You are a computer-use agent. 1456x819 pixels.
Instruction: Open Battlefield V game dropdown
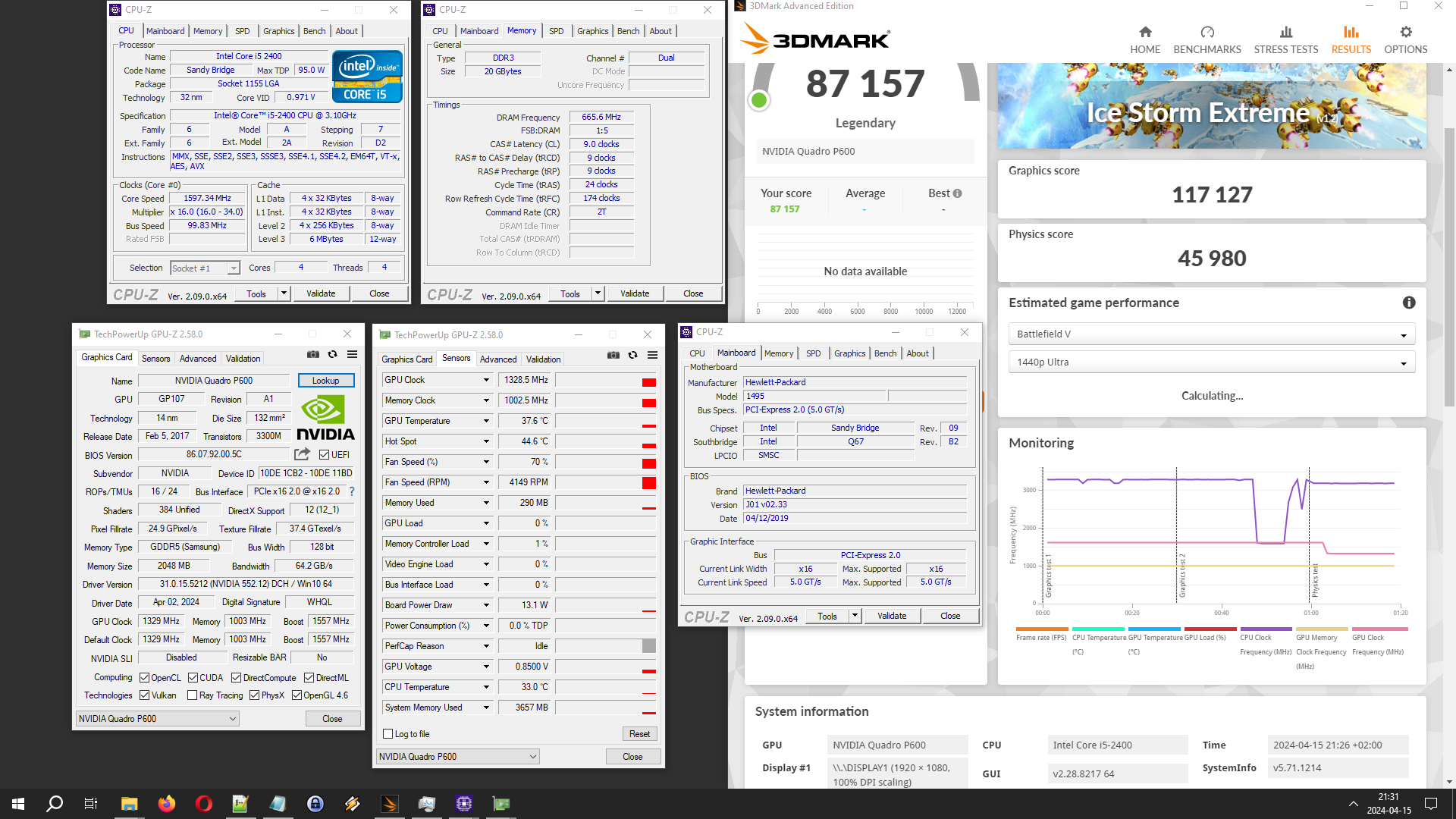(1211, 334)
